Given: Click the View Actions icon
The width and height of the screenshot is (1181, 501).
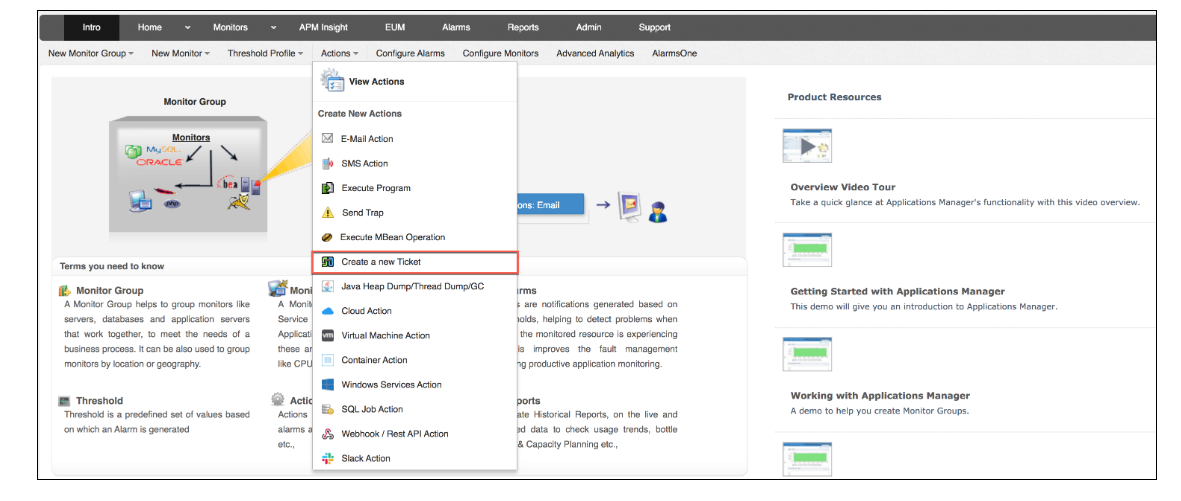Looking at the screenshot, I should pos(332,82).
